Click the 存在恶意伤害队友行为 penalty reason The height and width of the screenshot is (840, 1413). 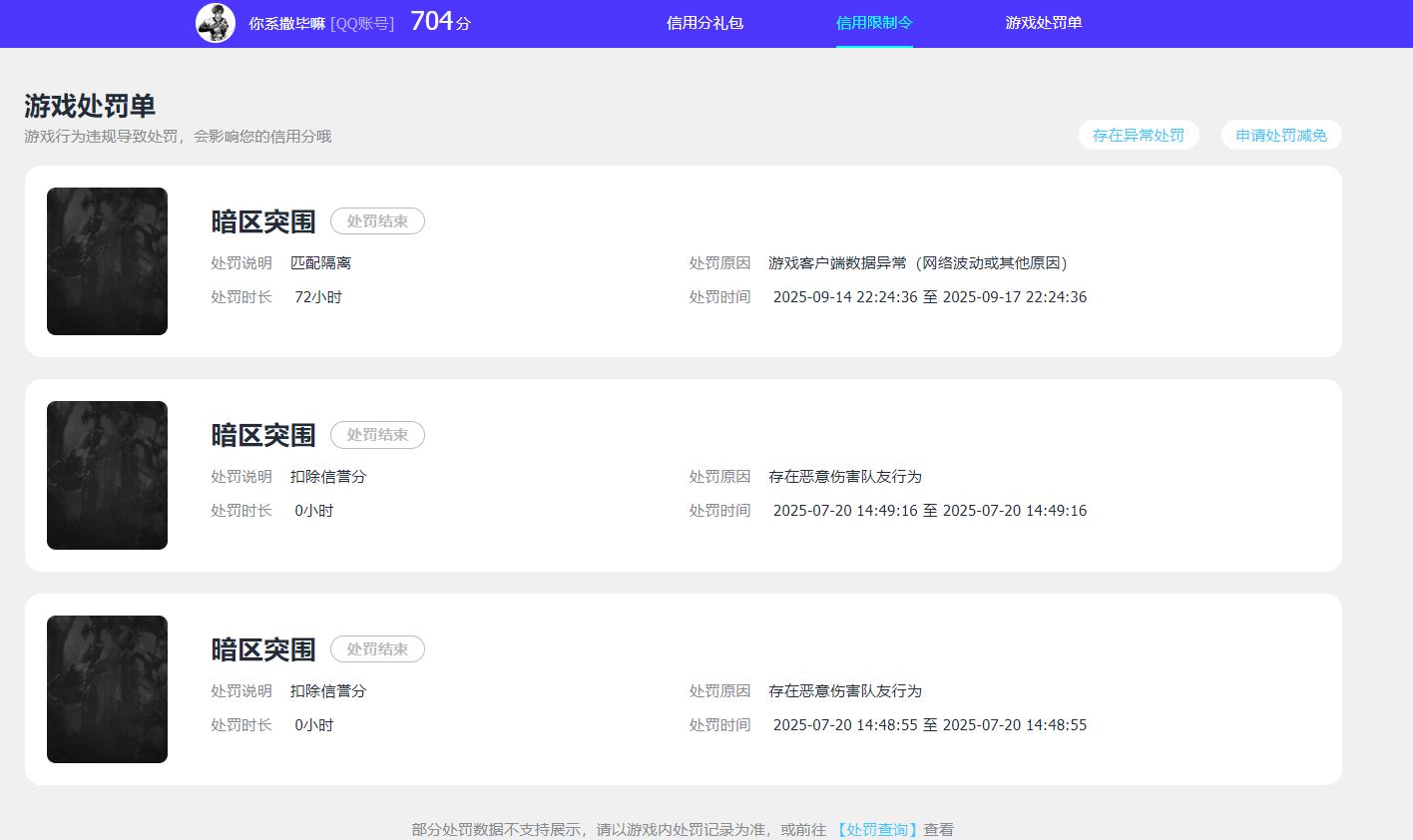(846, 476)
